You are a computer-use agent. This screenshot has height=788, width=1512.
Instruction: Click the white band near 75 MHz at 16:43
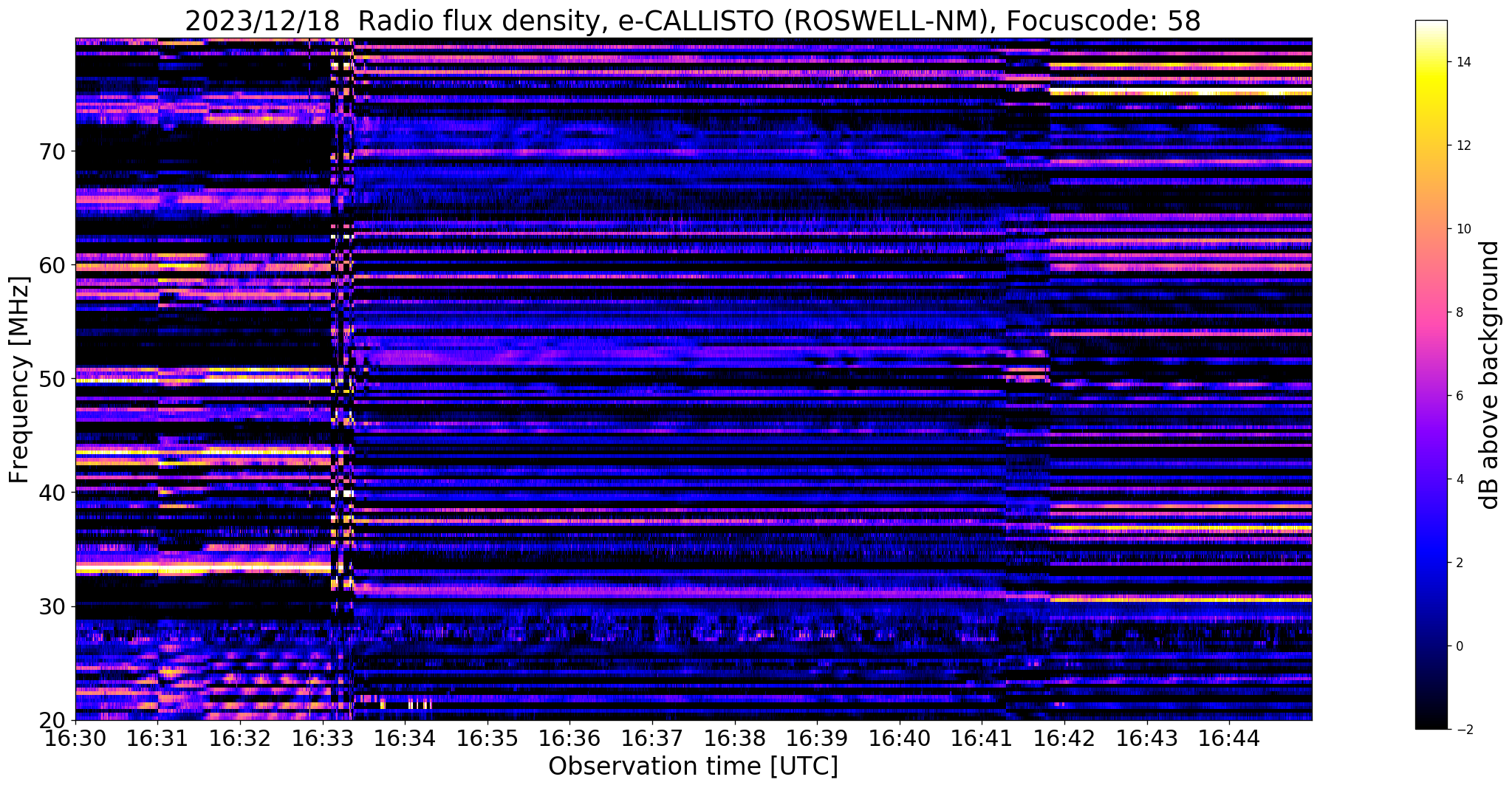[x=1180, y=92]
